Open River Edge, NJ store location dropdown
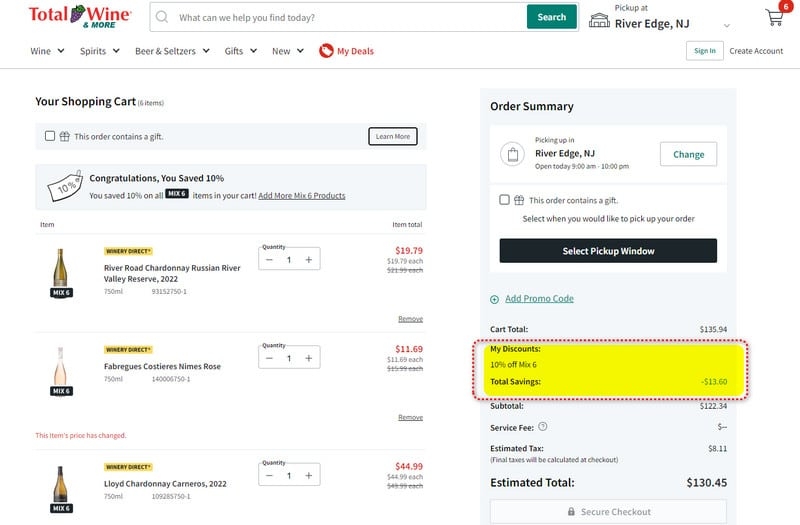The height and width of the screenshot is (525, 800). pos(726,24)
